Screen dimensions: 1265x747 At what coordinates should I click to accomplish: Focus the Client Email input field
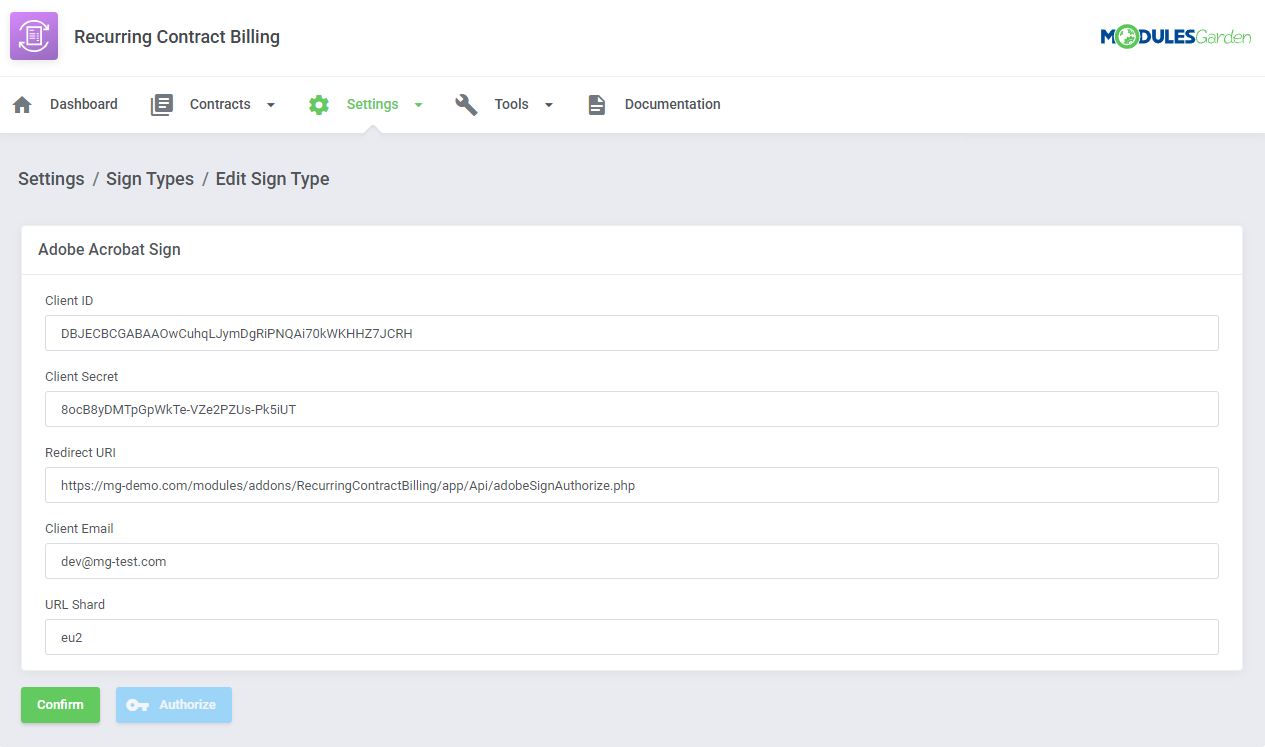(632, 561)
